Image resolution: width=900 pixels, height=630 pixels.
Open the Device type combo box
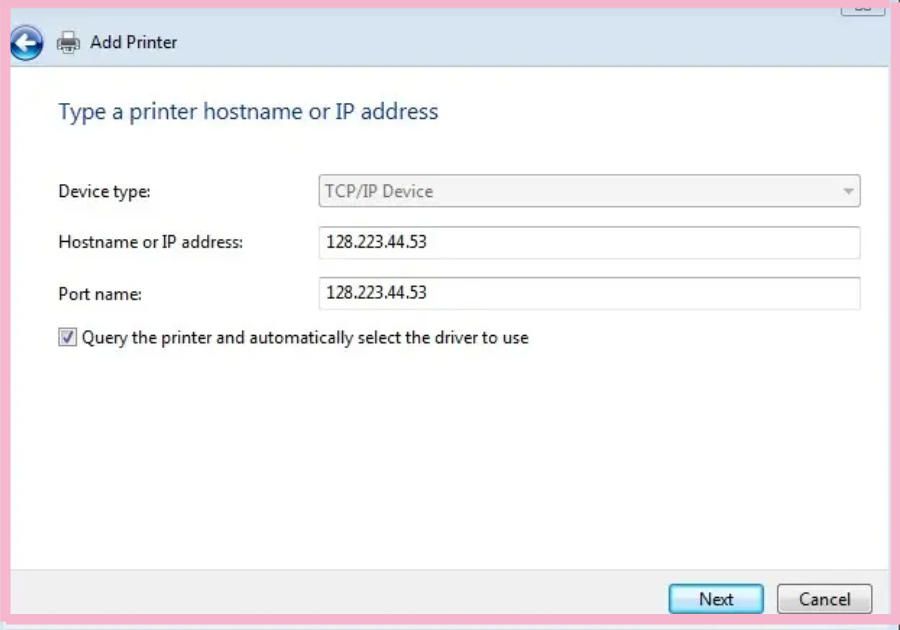(588, 191)
